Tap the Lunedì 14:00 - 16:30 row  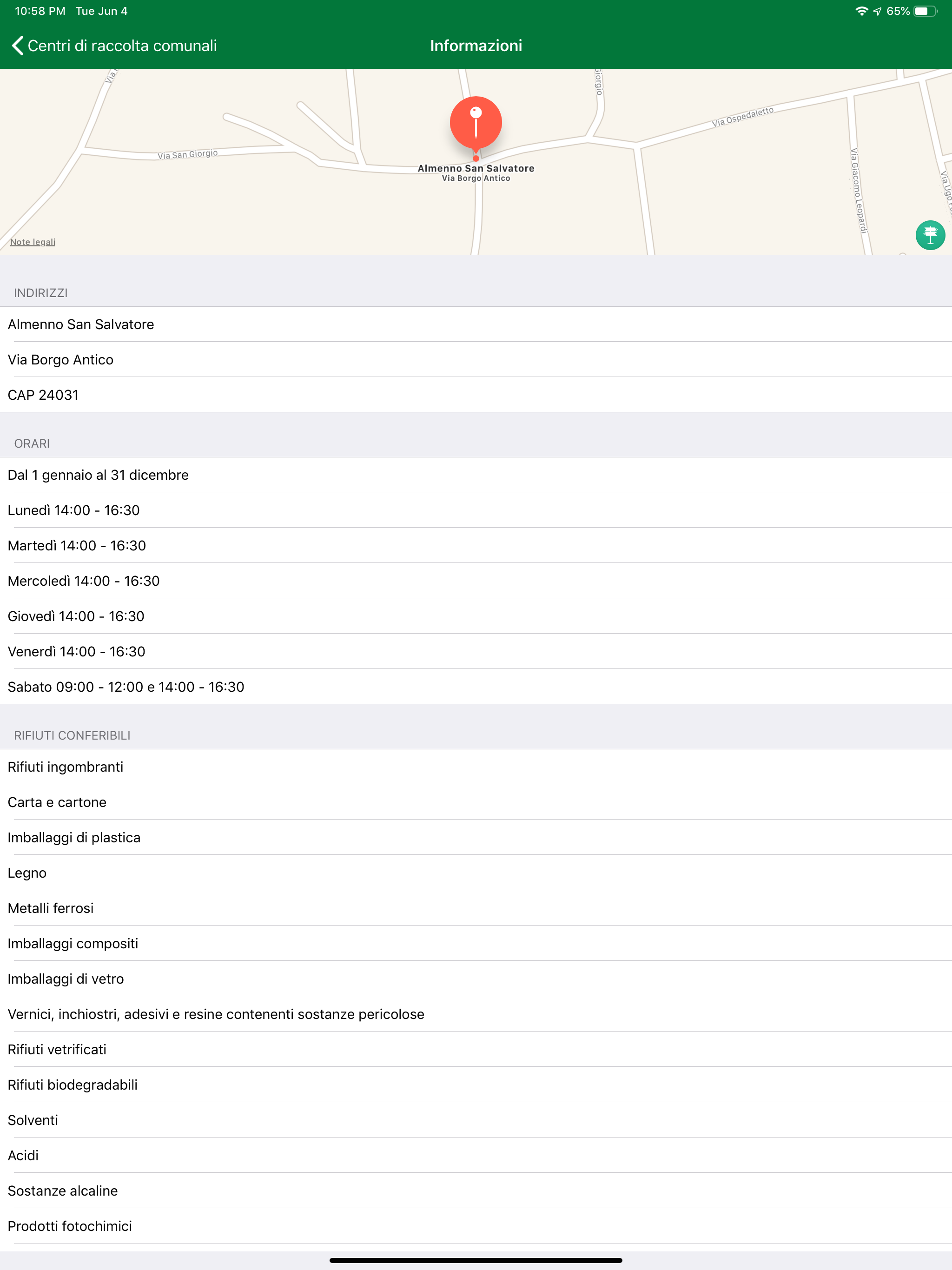click(476, 510)
